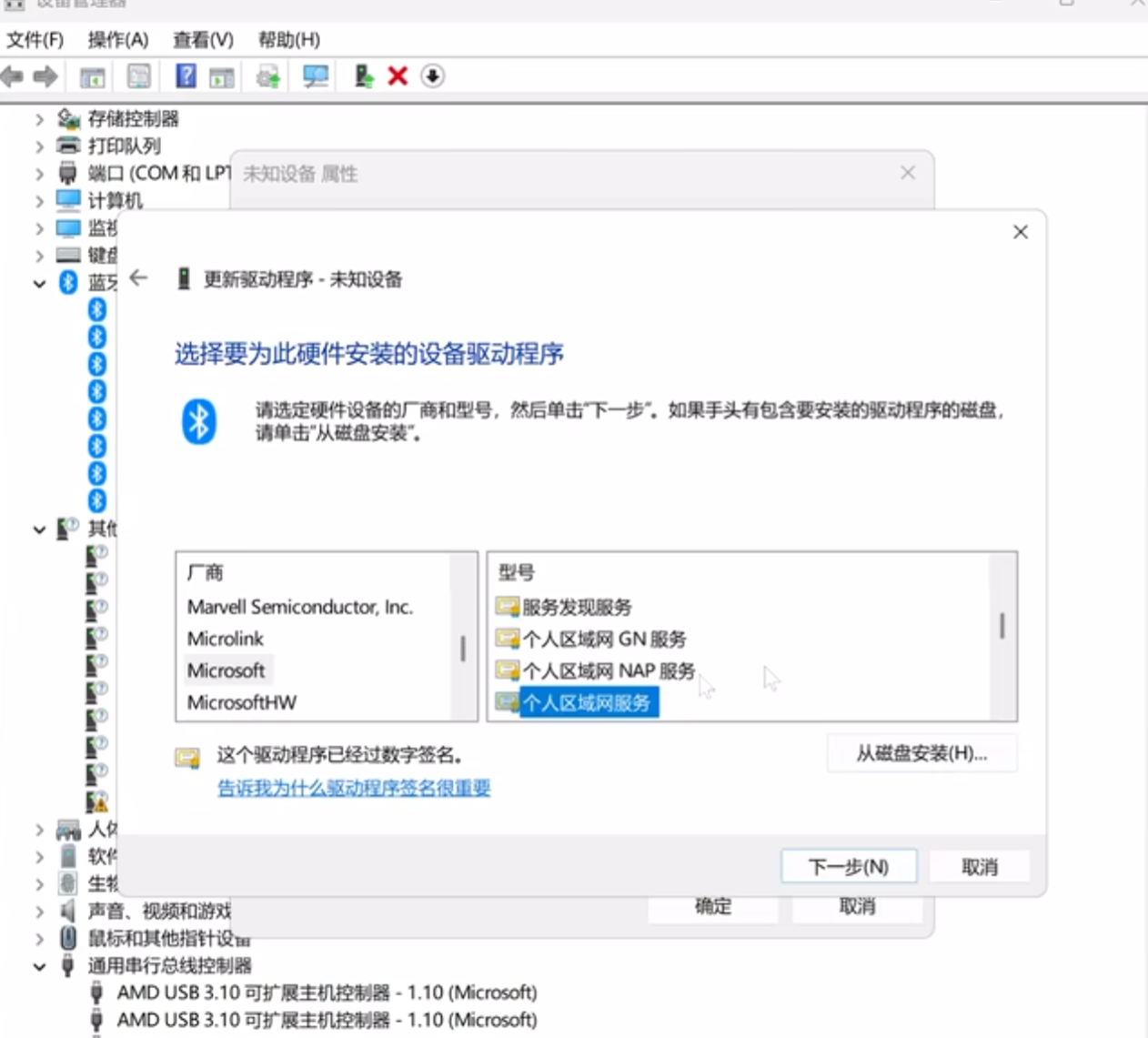The height and width of the screenshot is (1038, 1148).
Task: Select model 个人区域网 NAP 服务
Action: pos(609,671)
